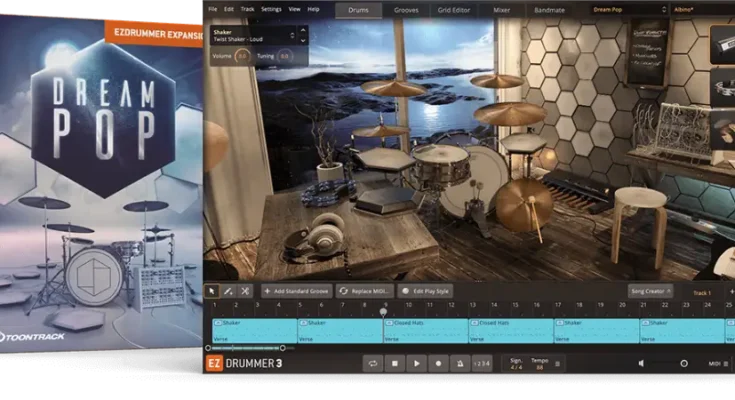735x400 pixels.
Task: Select the arrow pointer tool
Action: (213, 291)
